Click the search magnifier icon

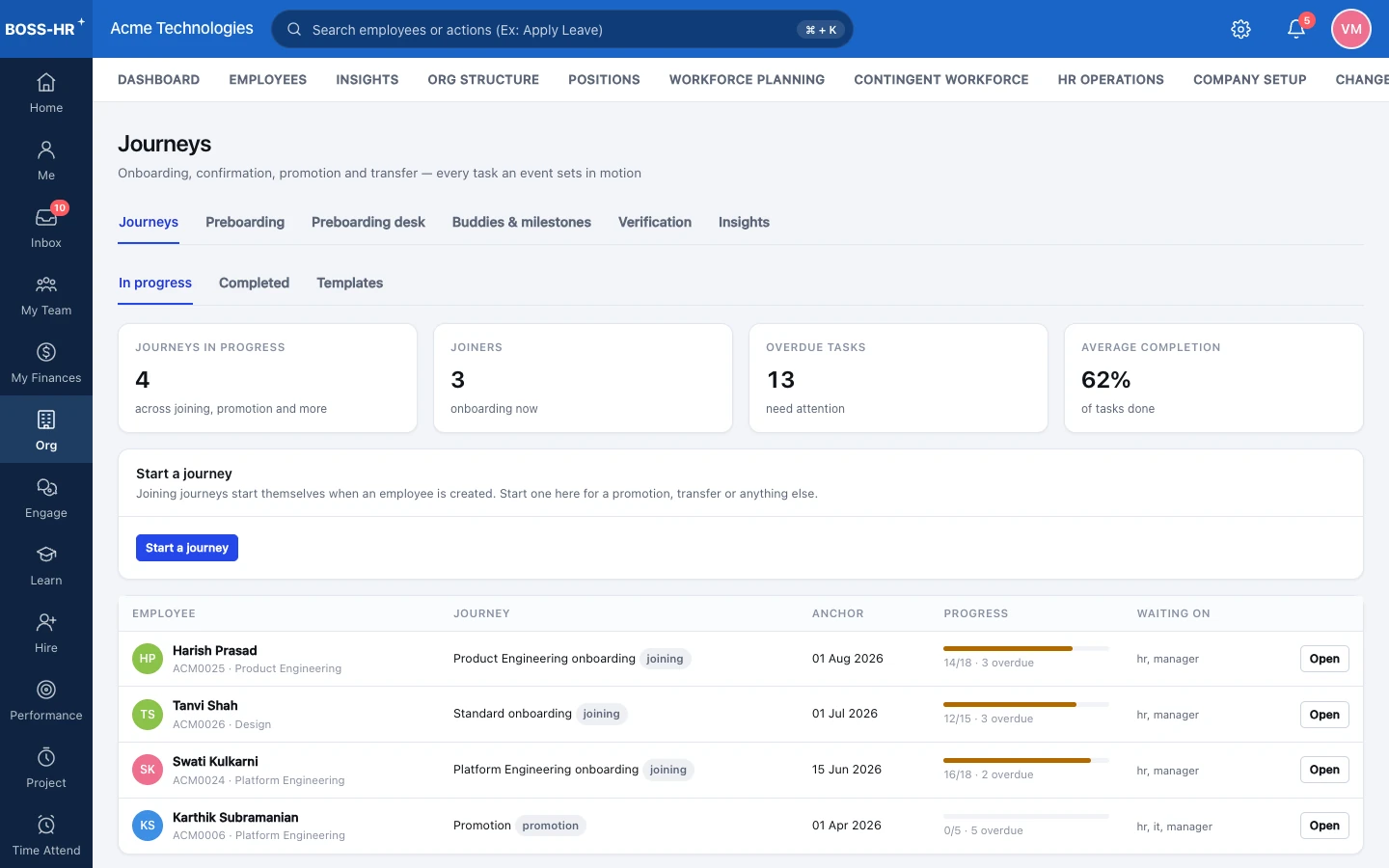pyautogui.click(x=294, y=29)
